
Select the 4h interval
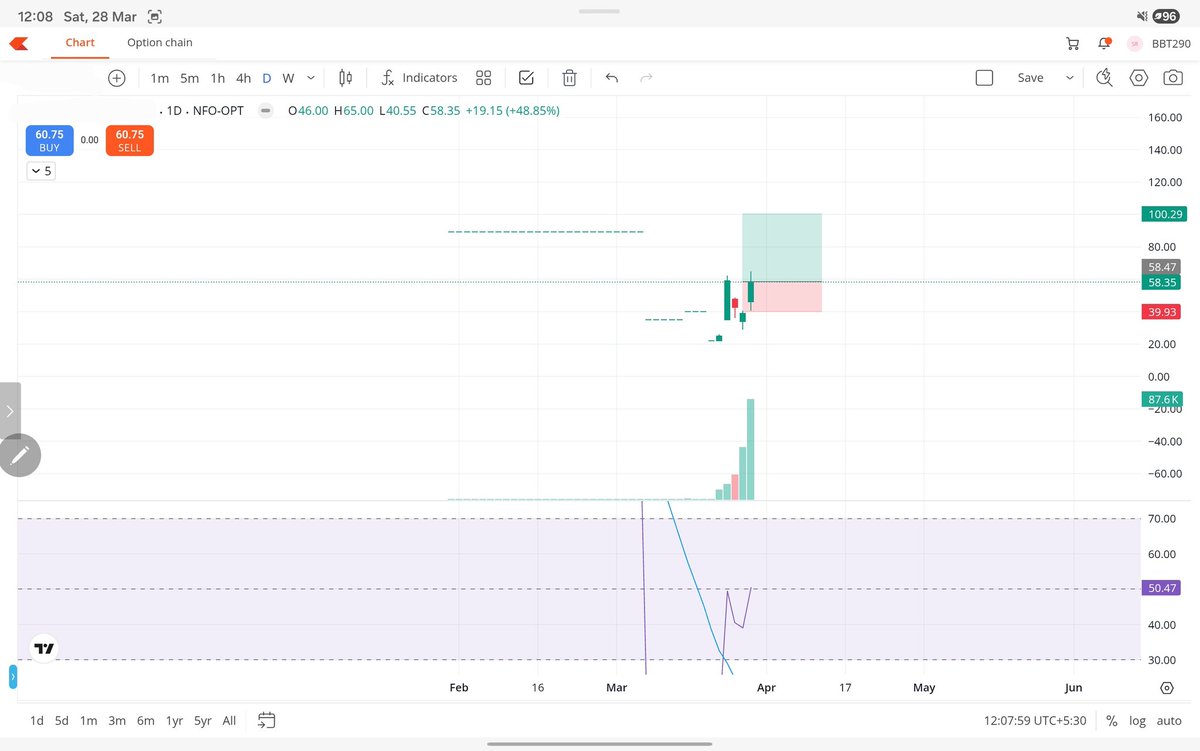(243, 78)
